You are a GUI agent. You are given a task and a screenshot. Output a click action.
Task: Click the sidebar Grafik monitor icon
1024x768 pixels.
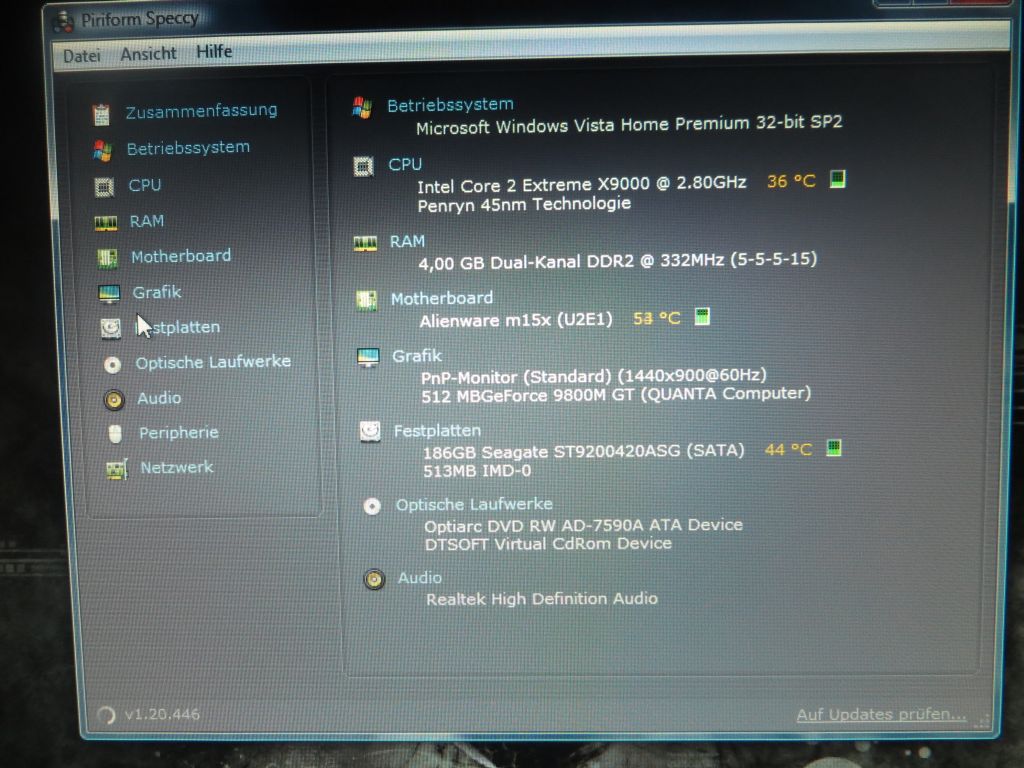point(109,295)
